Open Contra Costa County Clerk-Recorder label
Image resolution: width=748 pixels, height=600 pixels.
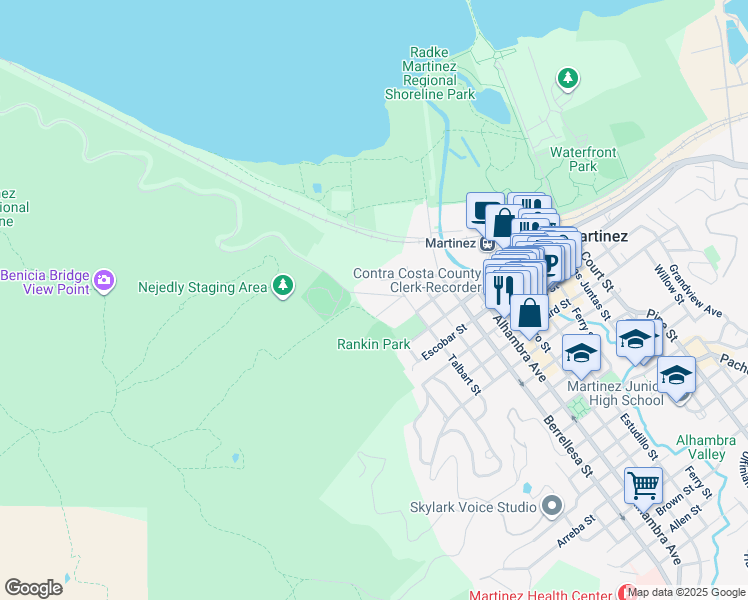pyautogui.click(x=417, y=280)
